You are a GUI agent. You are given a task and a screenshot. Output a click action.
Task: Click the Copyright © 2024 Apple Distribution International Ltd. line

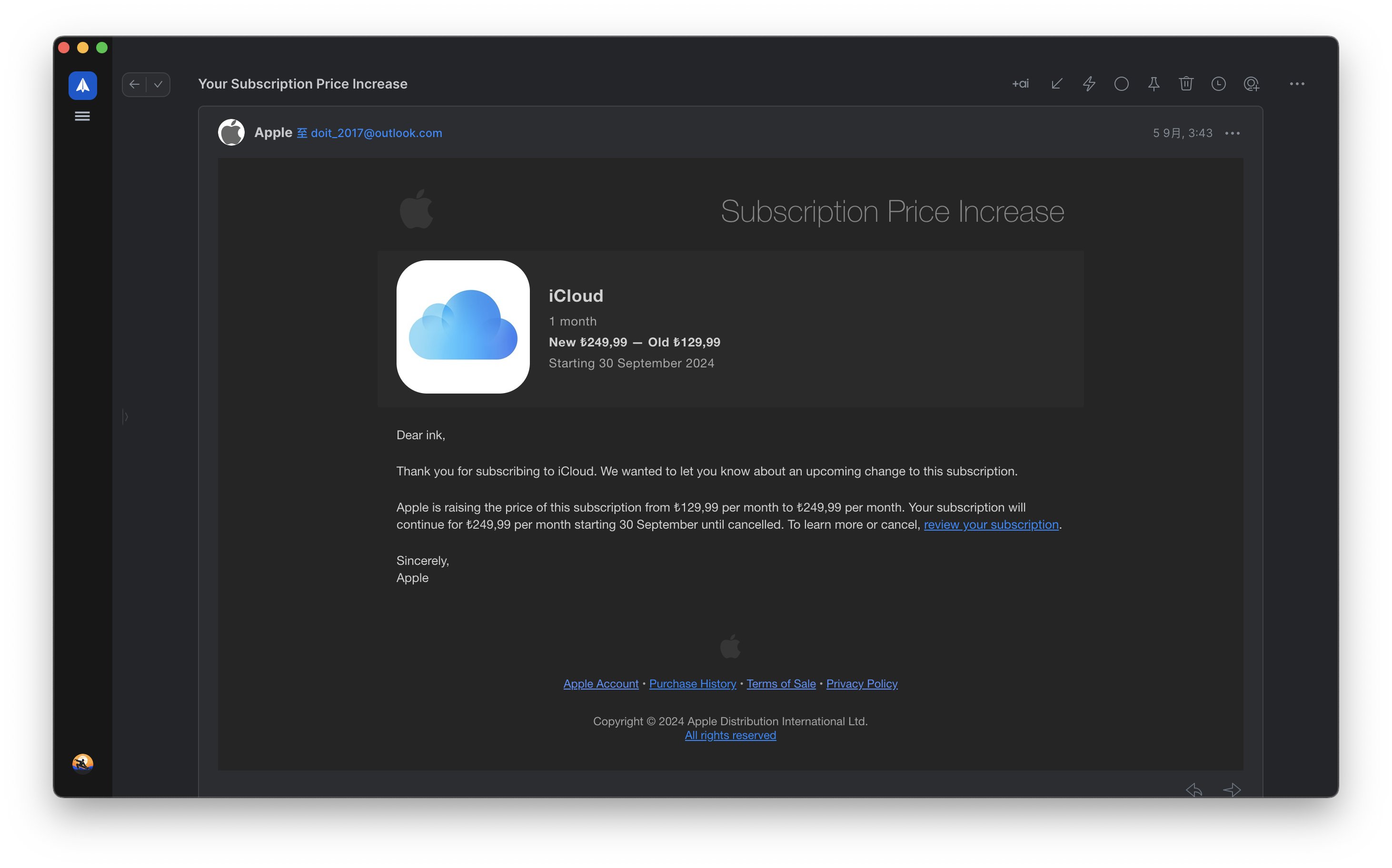[730, 721]
